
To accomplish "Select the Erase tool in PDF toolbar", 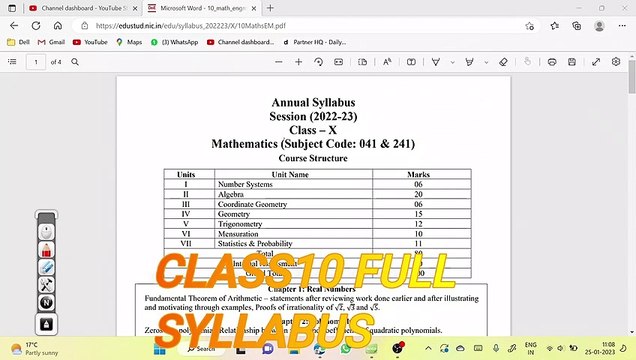I will point(503,62).
